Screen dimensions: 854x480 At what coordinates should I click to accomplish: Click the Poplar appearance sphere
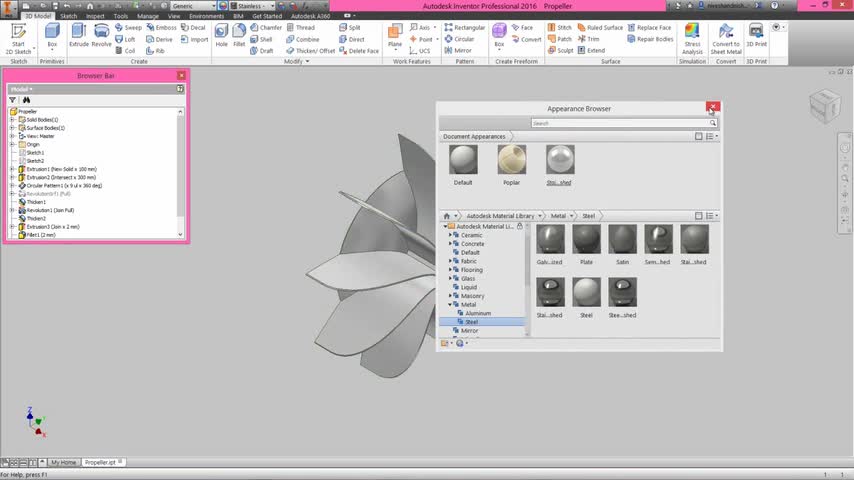click(511, 160)
